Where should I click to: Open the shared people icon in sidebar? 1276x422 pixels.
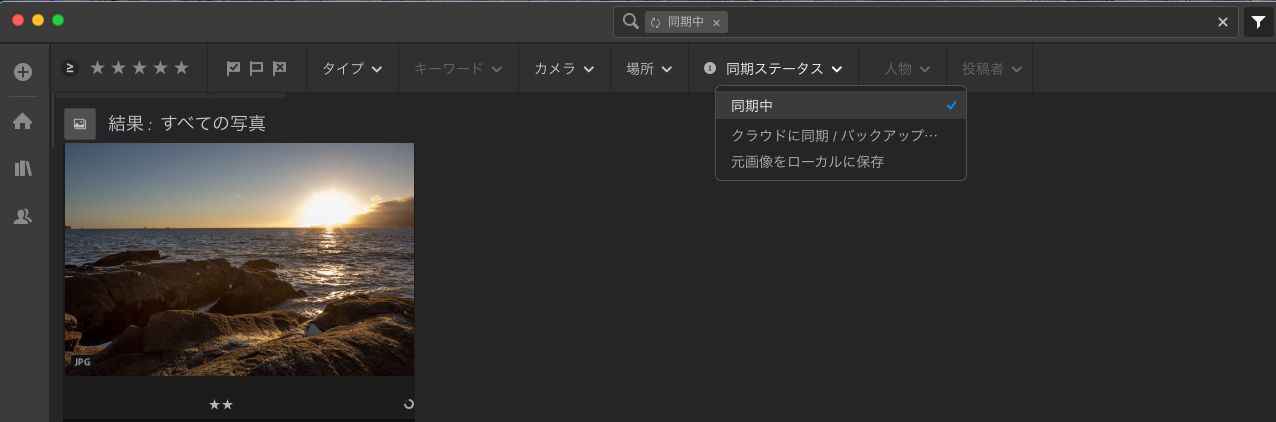click(x=23, y=216)
